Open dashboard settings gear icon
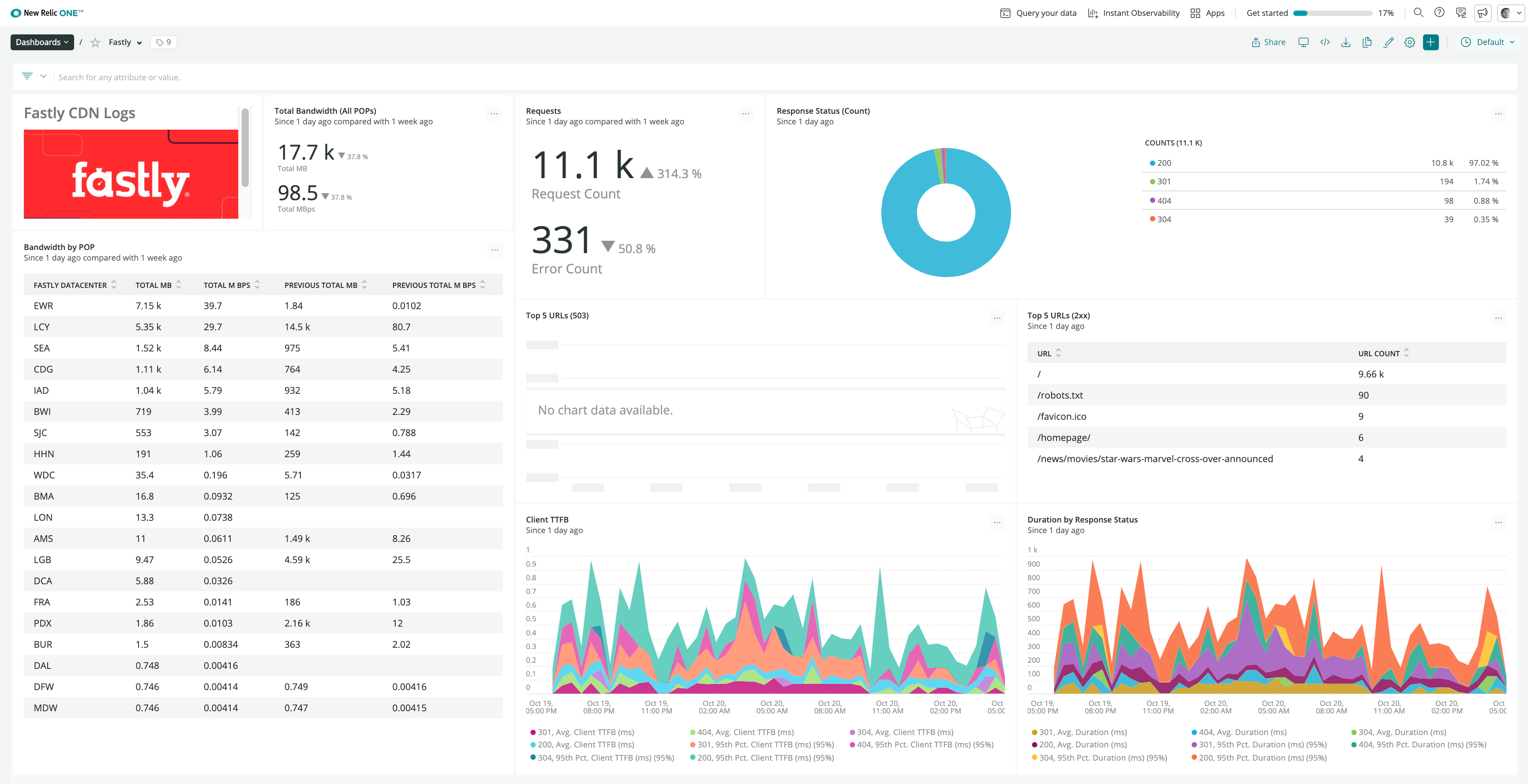 [x=1410, y=42]
